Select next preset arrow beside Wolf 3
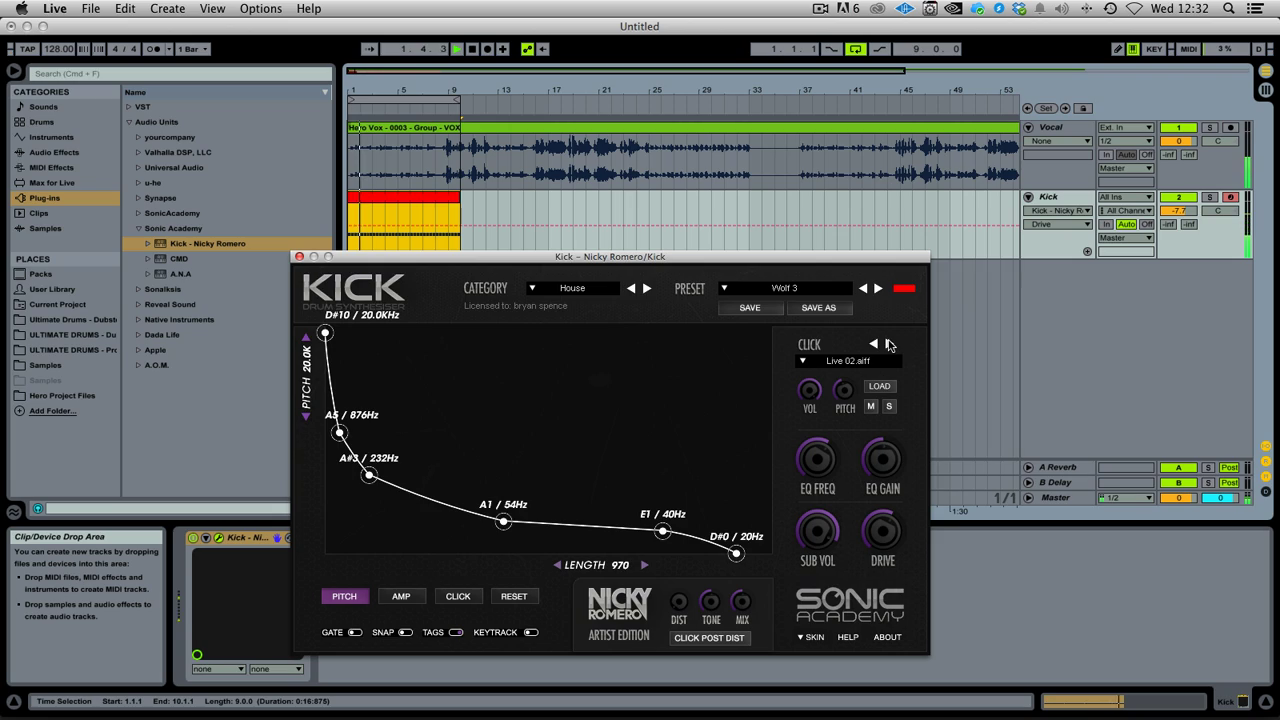This screenshot has width=1280, height=720. 879,288
